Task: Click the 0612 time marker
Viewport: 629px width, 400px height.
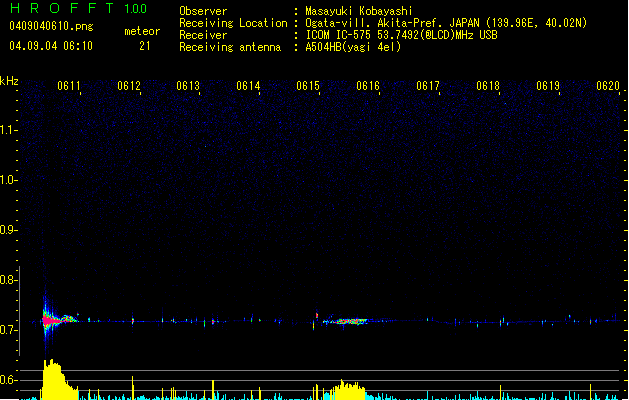Action: click(129, 86)
